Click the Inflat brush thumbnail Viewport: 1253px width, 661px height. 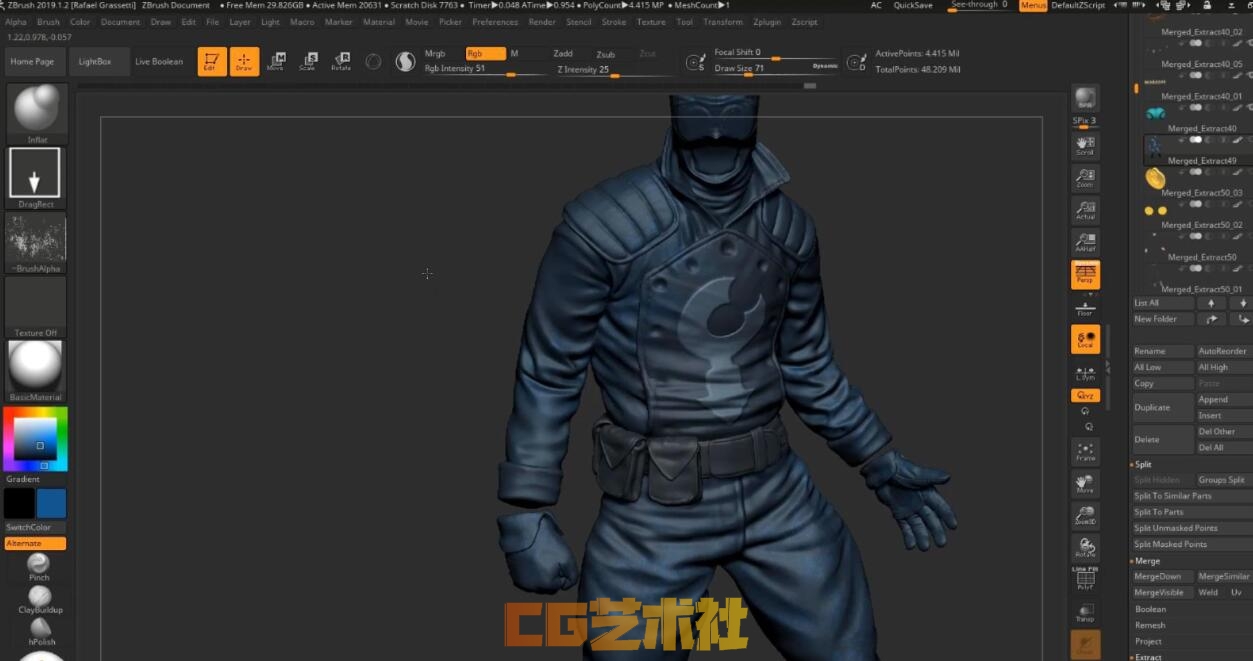pyautogui.click(x=36, y=113)
